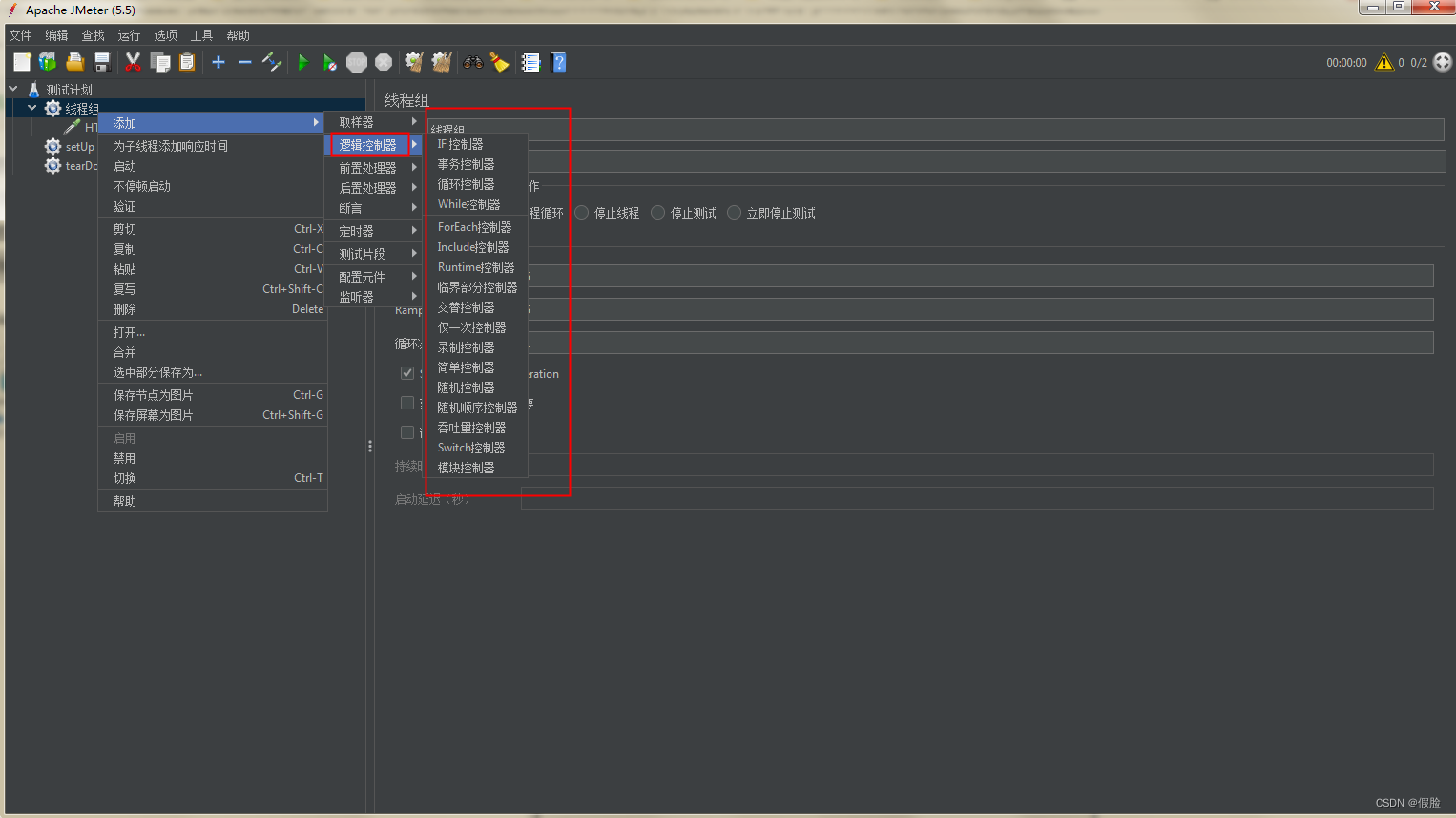Viewport: 1456px width, 818px height.
Task: Toggle the checked checkbox below loop count
Action: click(407, 373)
